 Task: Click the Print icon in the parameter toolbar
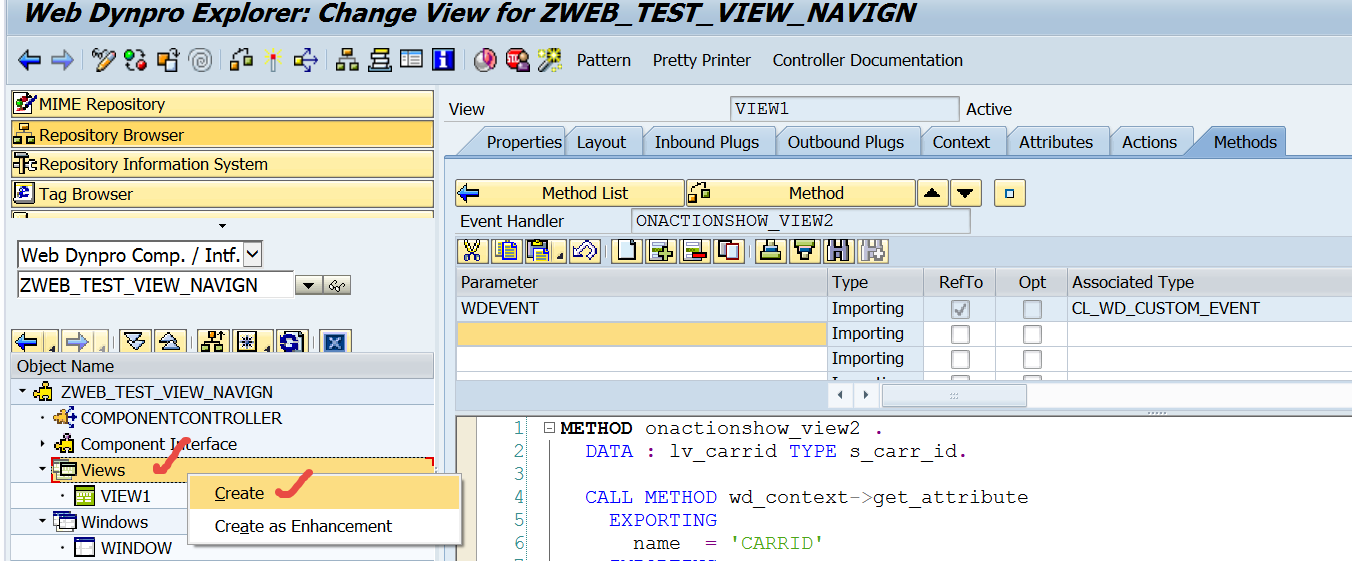click(769, 250)
